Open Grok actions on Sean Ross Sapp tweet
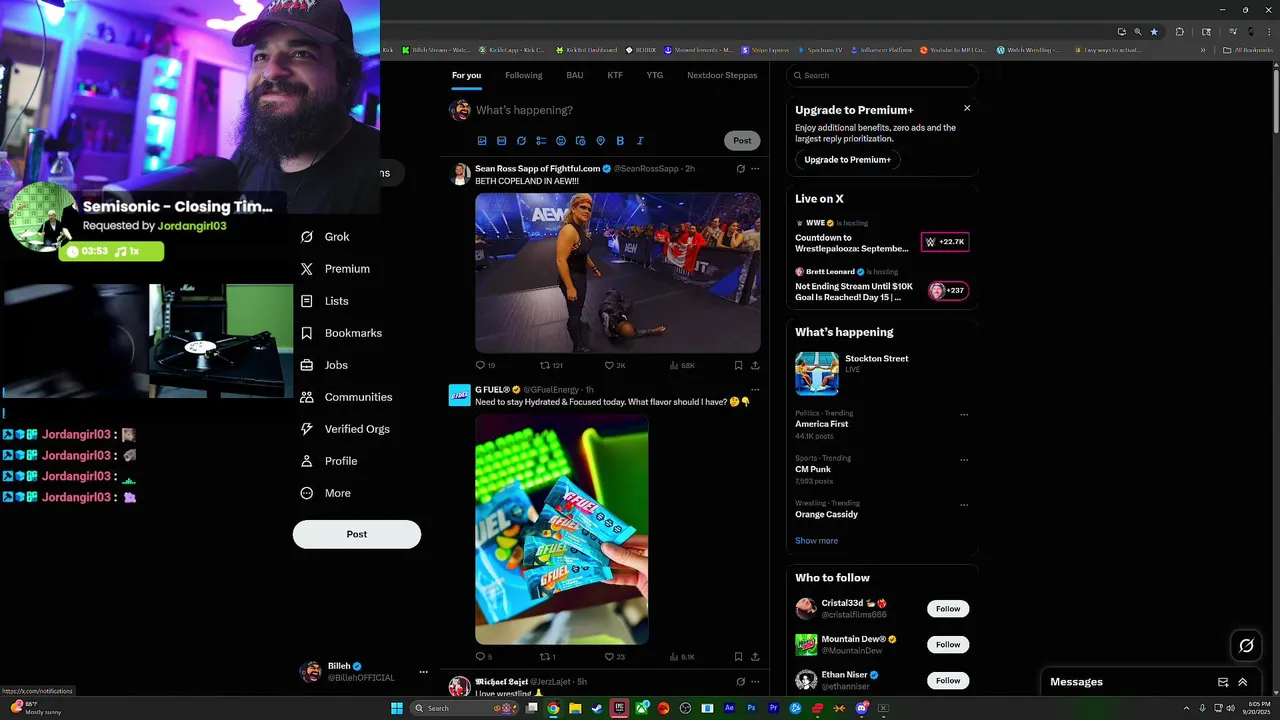 740,169
